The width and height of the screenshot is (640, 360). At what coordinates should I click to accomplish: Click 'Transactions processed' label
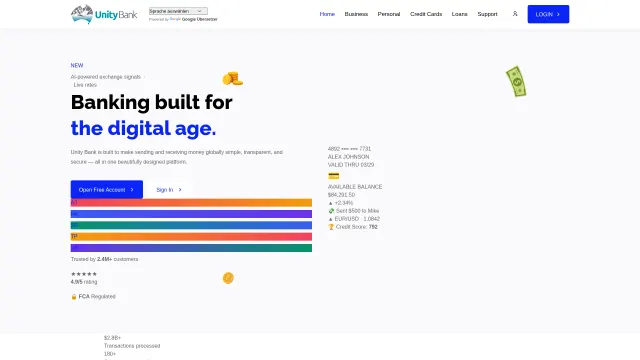(132, 346)
